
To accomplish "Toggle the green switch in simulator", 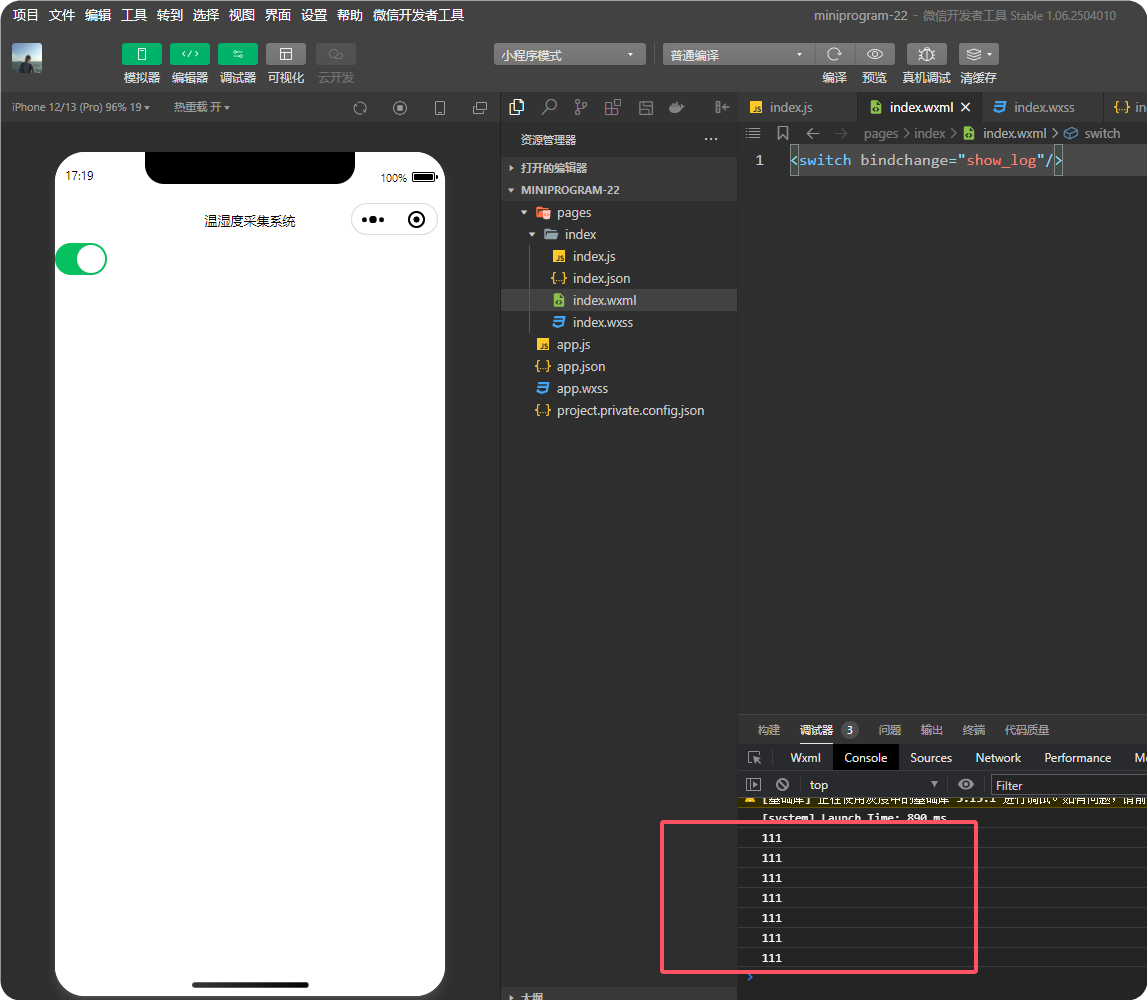I will coord(81,259).
